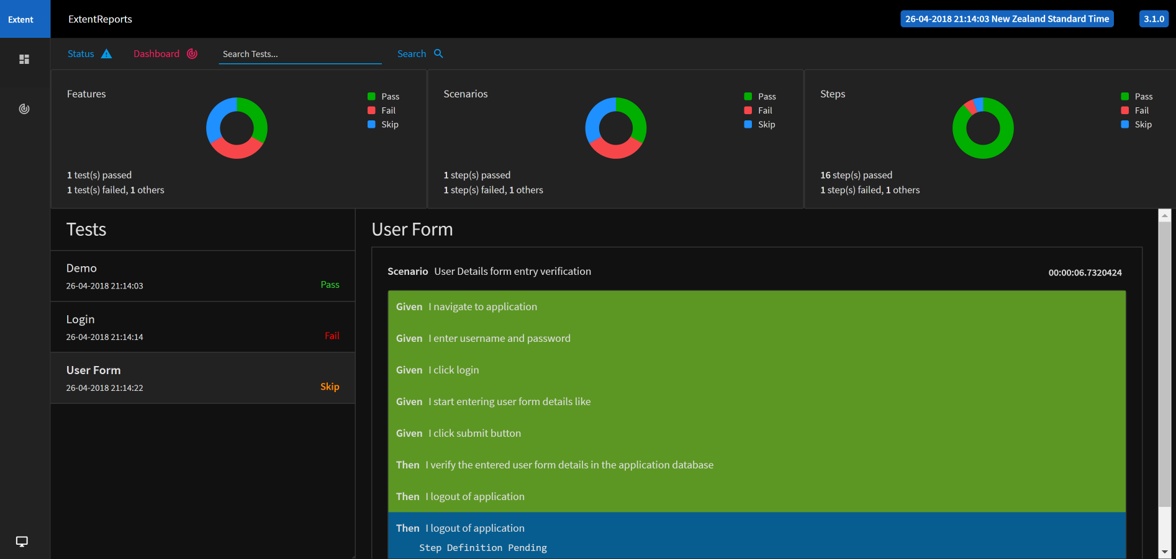Open the dashboard gauge icon in sidebar
1176x559 pixels.
[24, 109]
